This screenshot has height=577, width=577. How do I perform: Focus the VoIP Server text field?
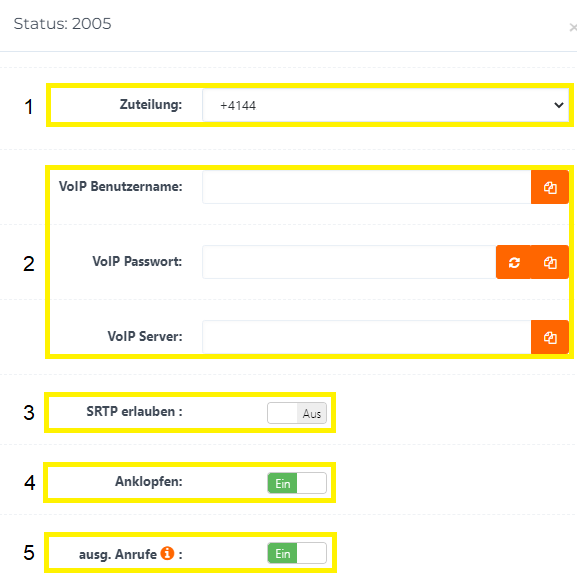pyautogui.click(x=367, y=337)
